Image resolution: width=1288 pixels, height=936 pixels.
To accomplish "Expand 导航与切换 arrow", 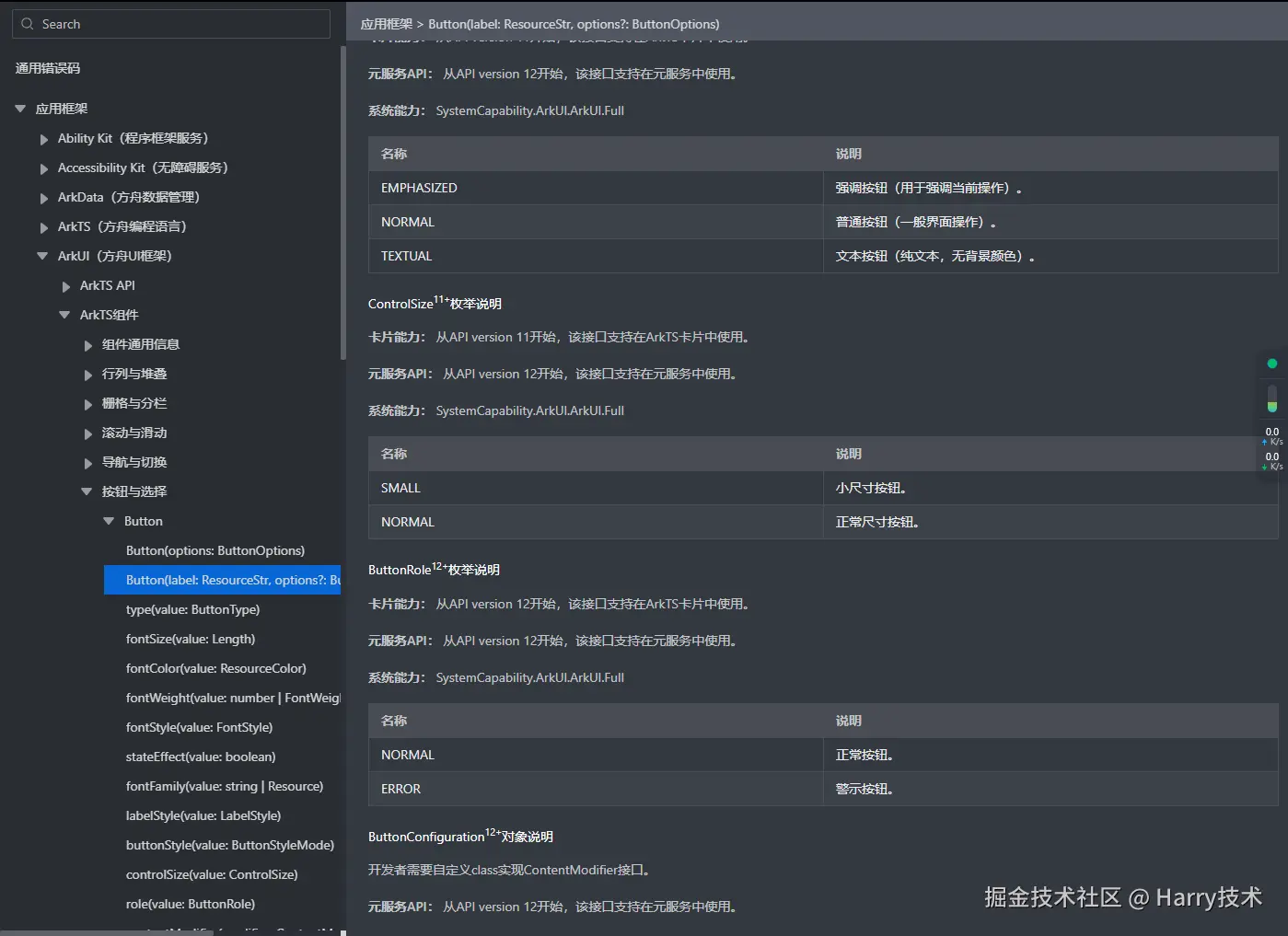I will click(87, 463).
